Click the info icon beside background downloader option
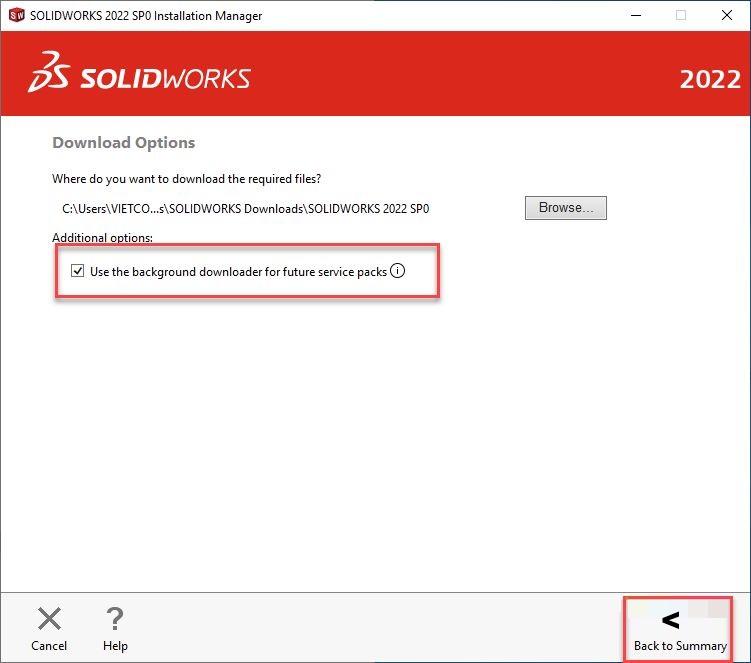The width and height of the screenshot is (751, 663). [397, 271]
